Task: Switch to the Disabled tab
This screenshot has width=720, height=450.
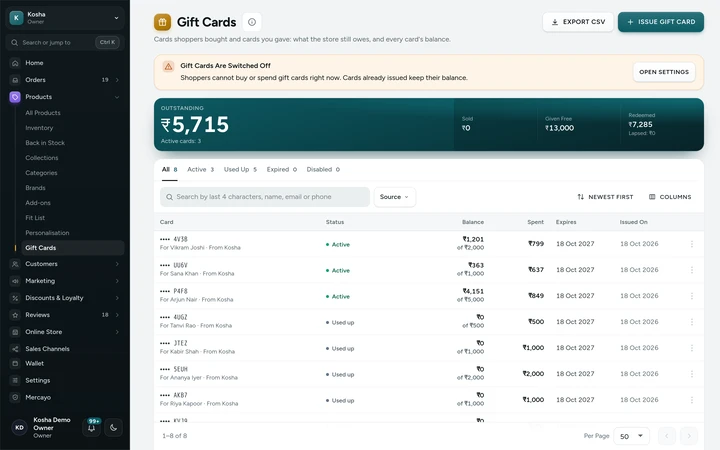Action: [x=323, y=169]
